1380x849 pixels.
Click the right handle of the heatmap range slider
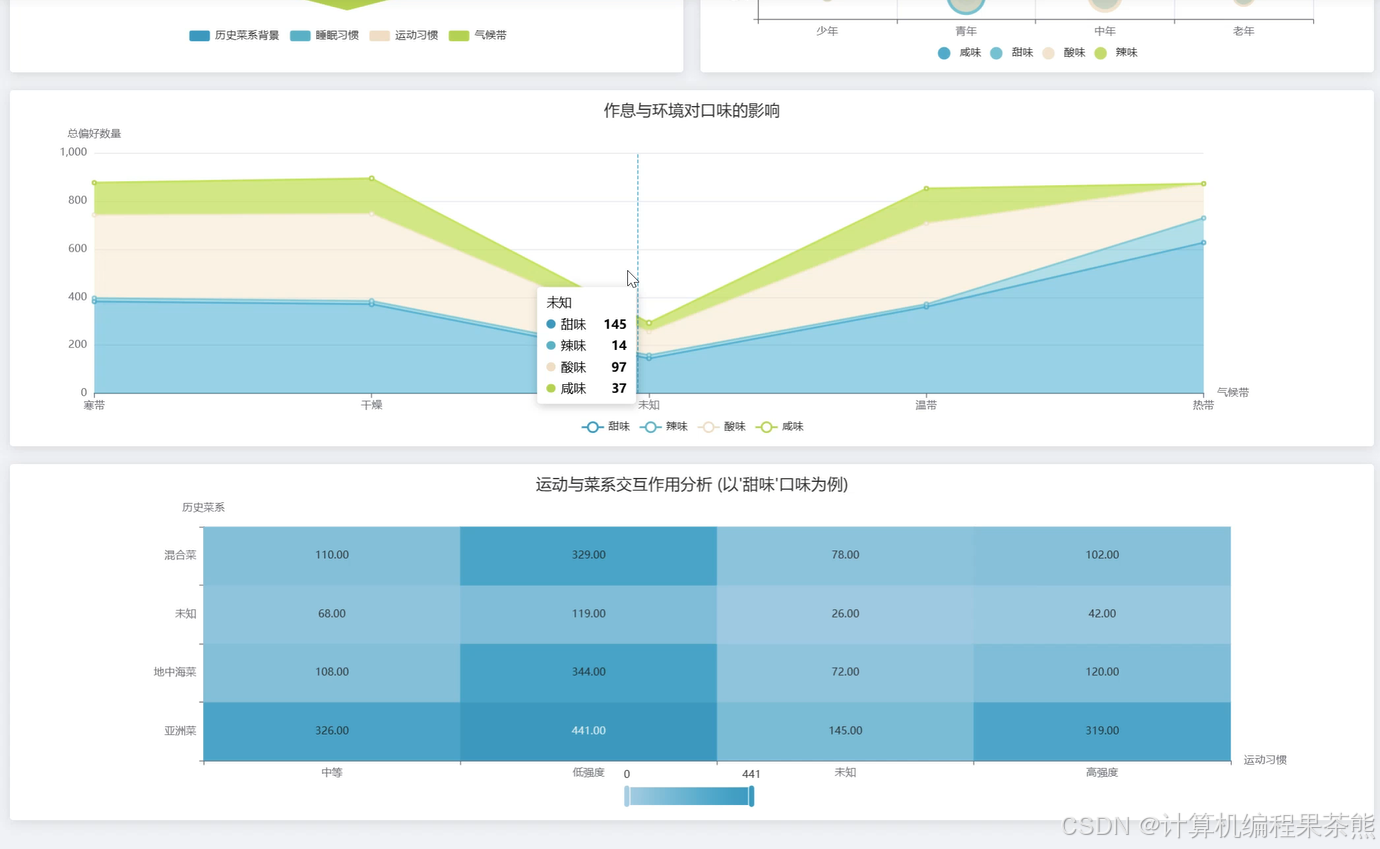coord(751,796)
